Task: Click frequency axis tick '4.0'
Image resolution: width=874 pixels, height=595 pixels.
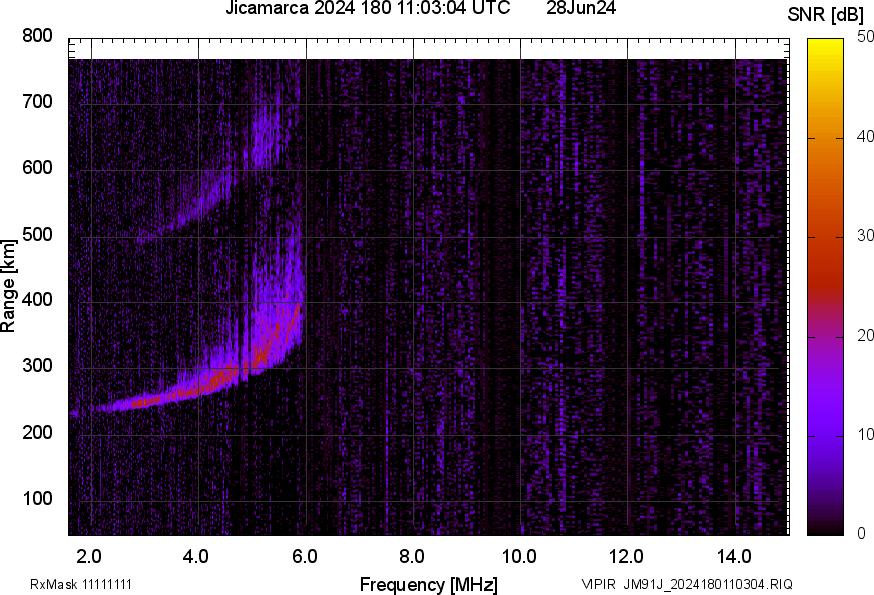Action: pos(196,556)
